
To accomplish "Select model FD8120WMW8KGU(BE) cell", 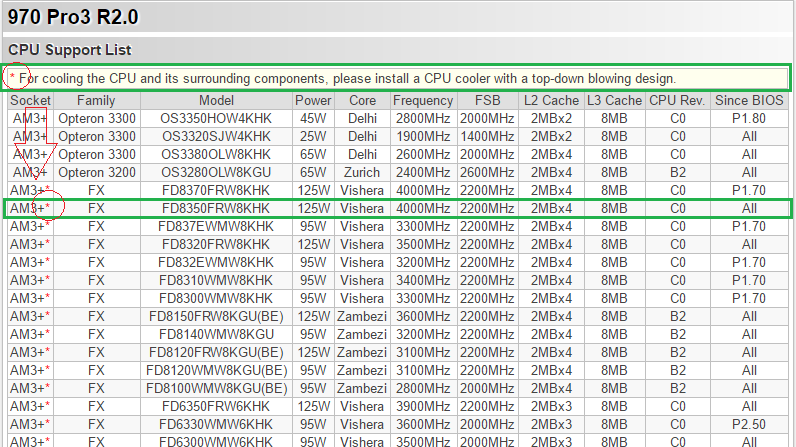I will coord(216,370).
